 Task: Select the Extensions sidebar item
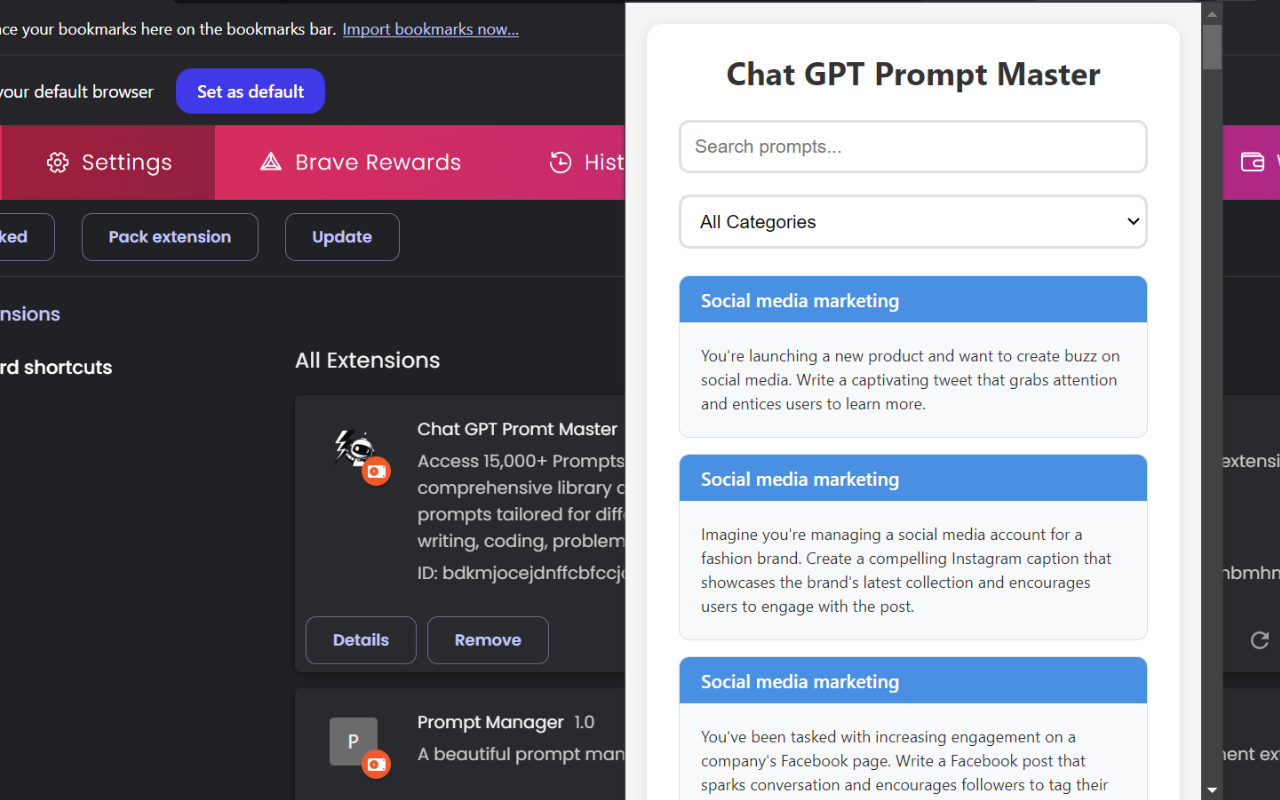(30, 314)
